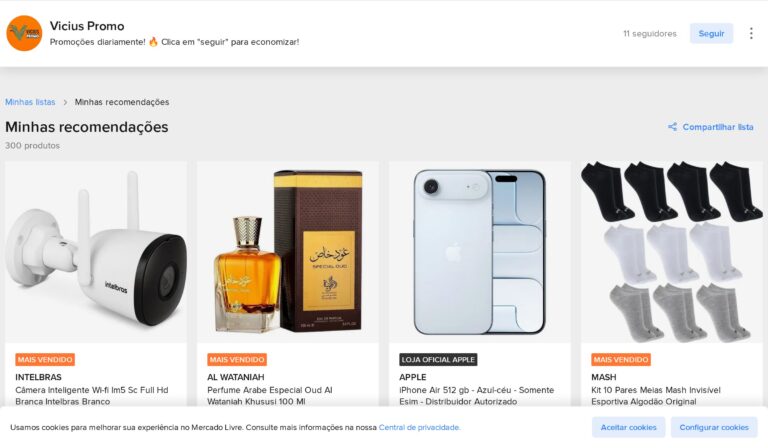Open the iPhone Air product image
Screen dimensions: 768x448
pos(480,252)
